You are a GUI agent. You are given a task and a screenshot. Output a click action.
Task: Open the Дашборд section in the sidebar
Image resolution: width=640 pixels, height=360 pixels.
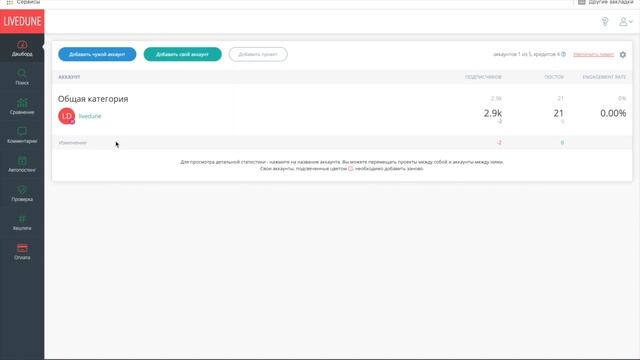tap(22, 48)
